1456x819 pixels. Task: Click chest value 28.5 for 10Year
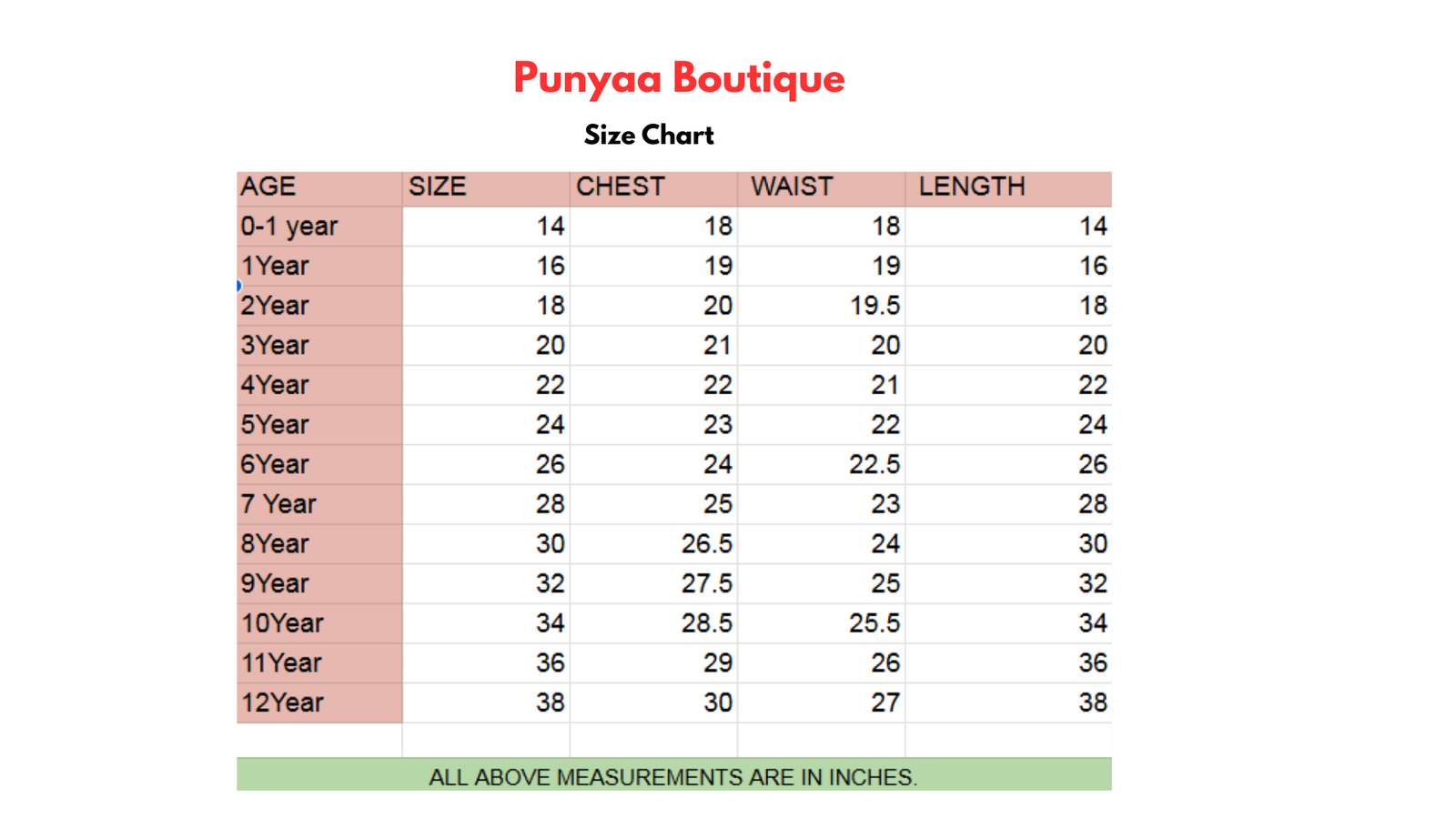coord(707,623)
